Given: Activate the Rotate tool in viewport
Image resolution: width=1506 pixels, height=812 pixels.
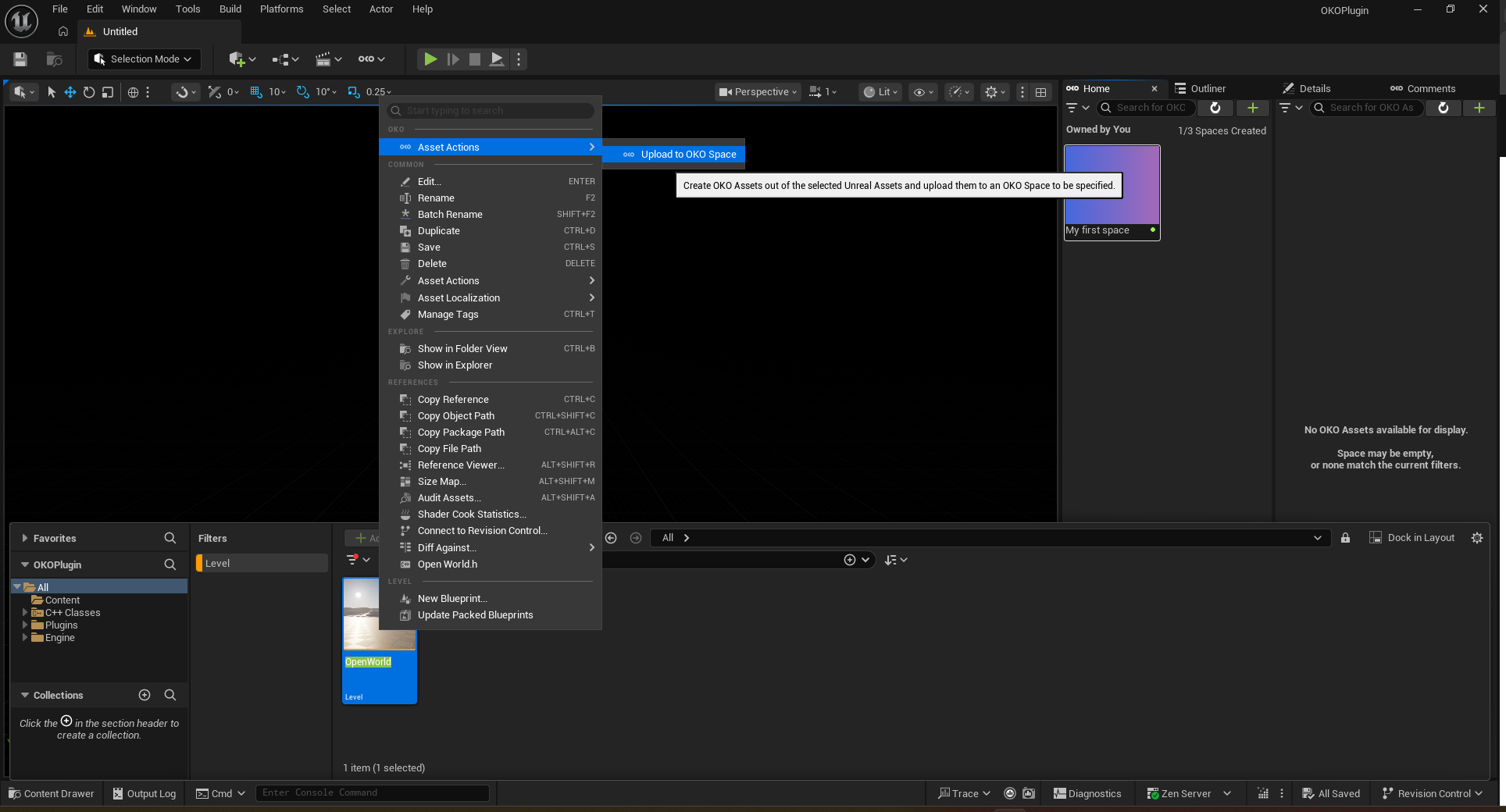Looking at the screenshot, I should point(89,92).
